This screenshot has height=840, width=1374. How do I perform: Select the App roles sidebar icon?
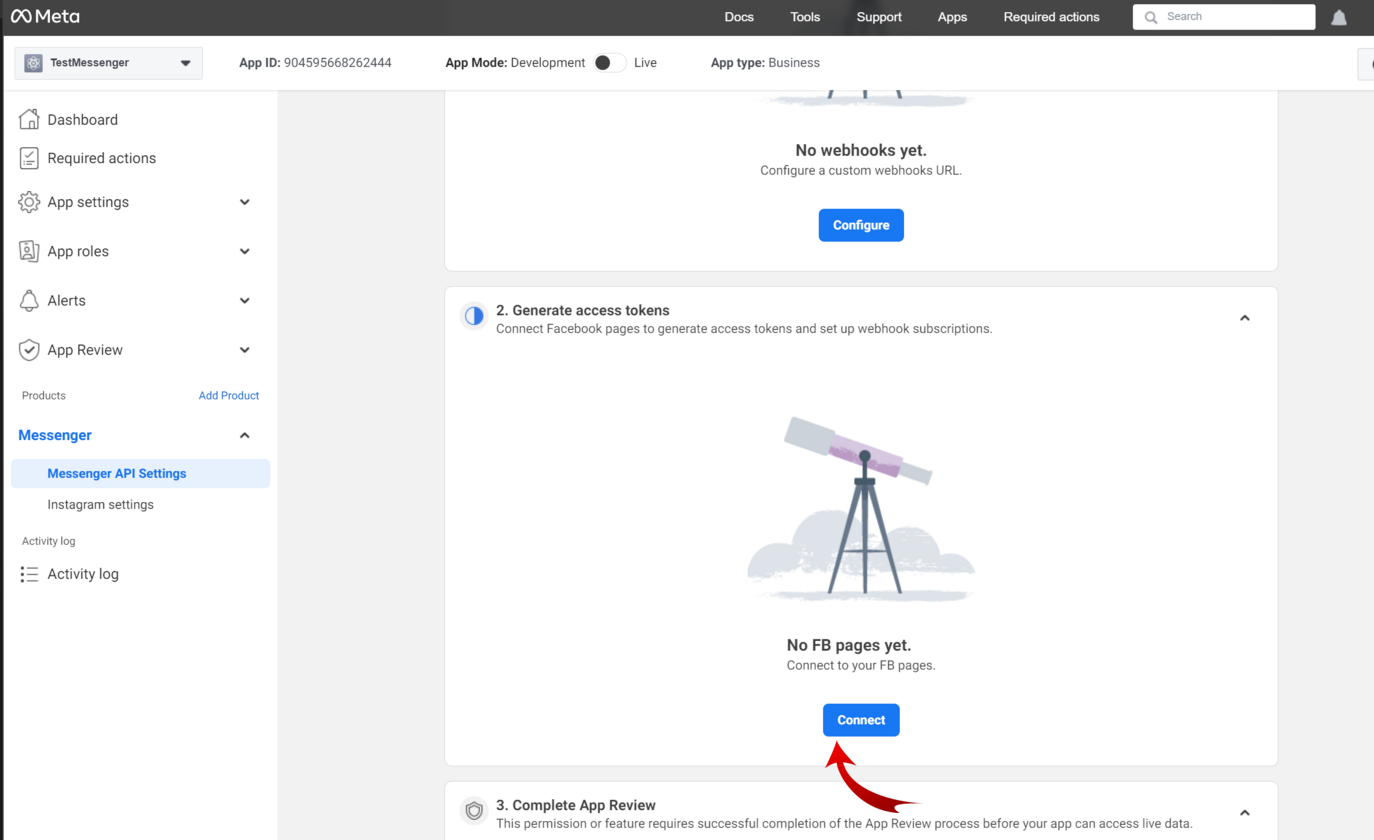pos(30,251)
